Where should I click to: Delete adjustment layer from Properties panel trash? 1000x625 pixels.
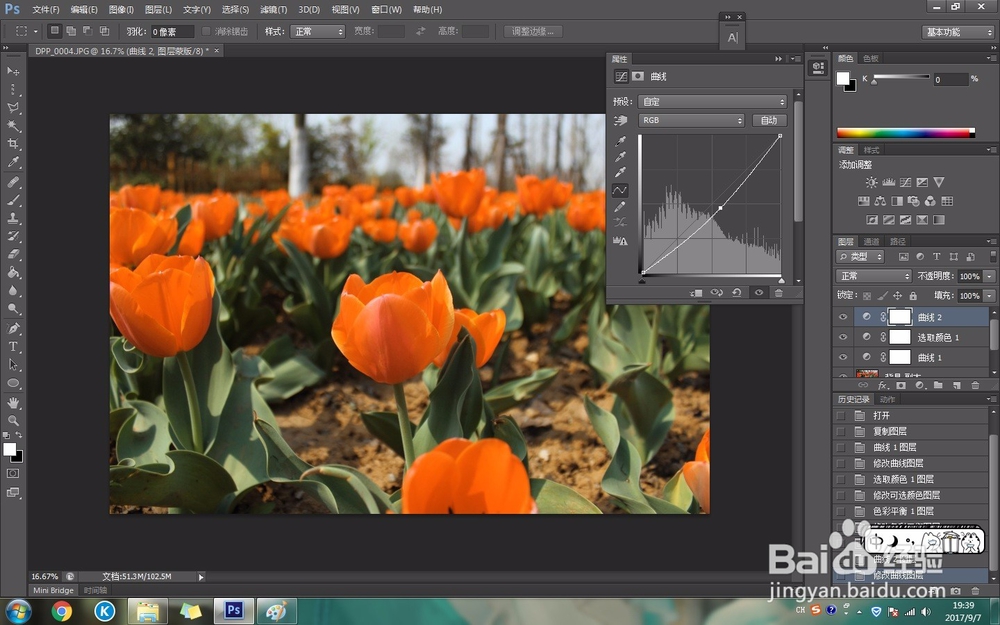click(778, 293)
